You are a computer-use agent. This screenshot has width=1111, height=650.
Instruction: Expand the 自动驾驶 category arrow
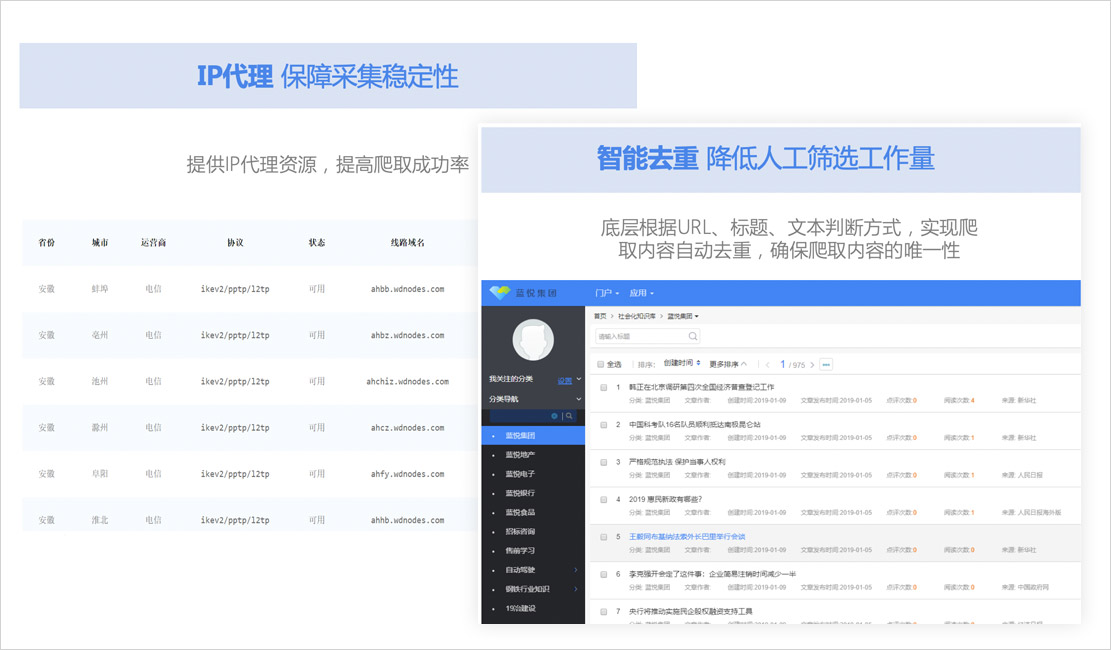pyautogui.click(x=575, y=570)
